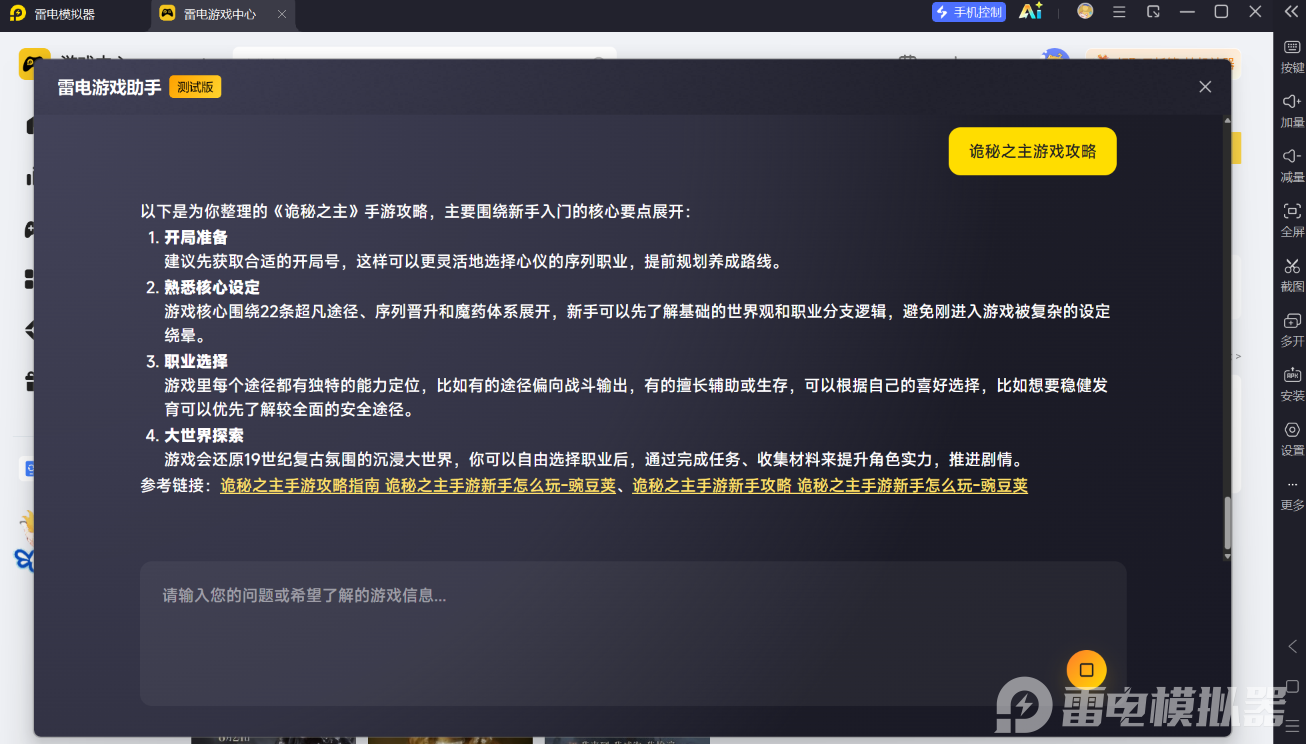The height and width of the screenshot is (745, 1306).
Task: Click the heading 熟悉核心设定
Action: (212, 287)
